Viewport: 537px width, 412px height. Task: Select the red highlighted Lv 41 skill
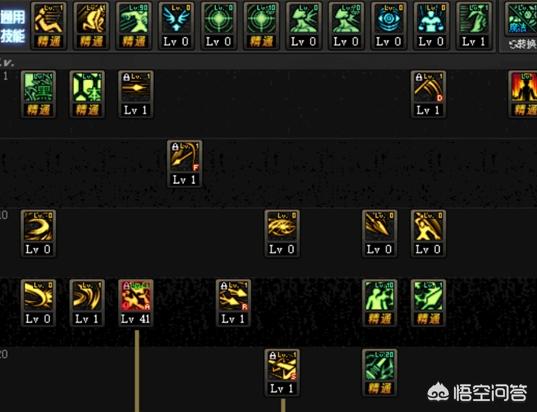(136, 303)
